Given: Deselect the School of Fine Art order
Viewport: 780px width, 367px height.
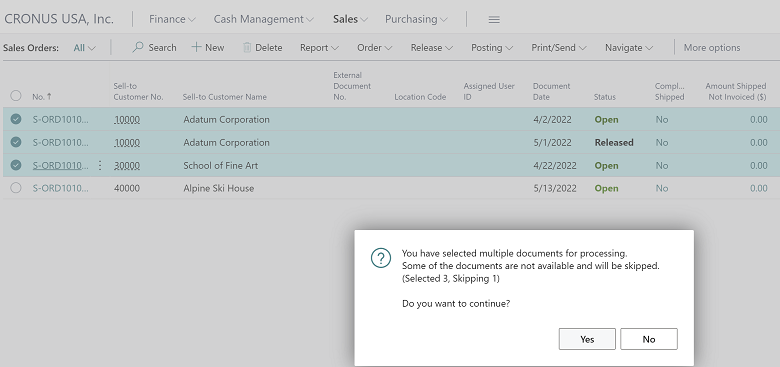Looking at the screenshot, I should point(16,165).
